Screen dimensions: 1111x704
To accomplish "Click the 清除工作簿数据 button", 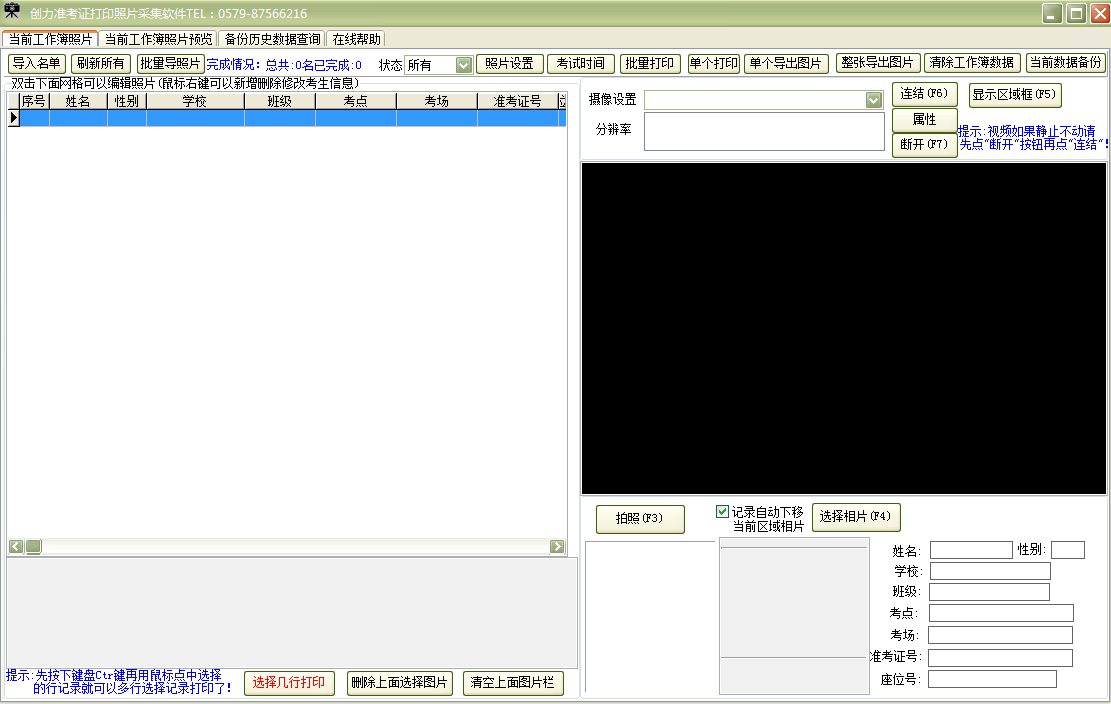I will 972,63.
